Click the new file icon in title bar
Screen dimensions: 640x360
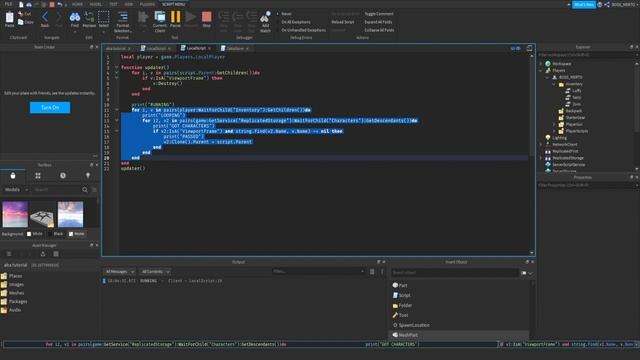coord(21,4)
